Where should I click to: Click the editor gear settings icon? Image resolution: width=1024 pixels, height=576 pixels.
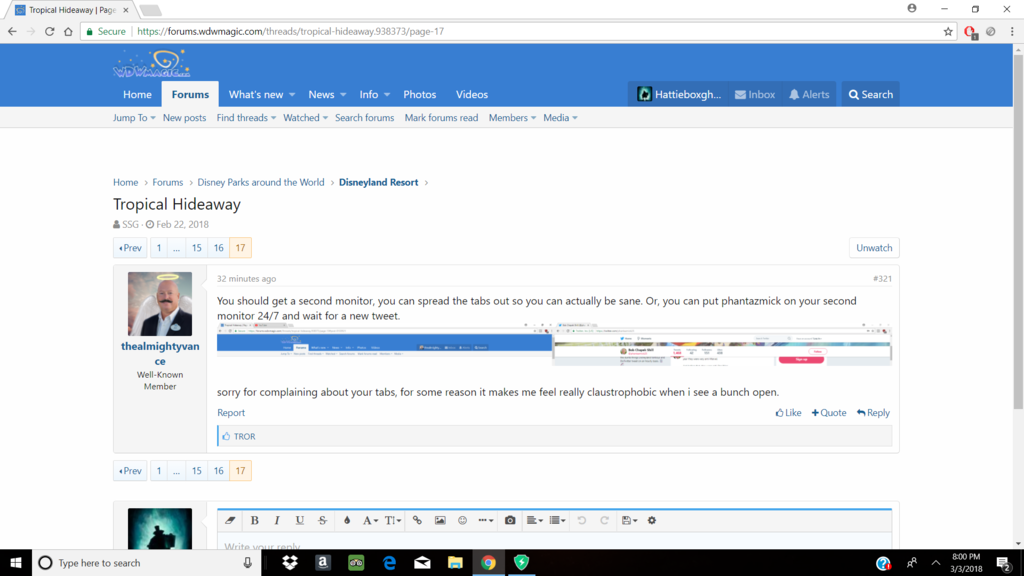(x=652, y=520)
